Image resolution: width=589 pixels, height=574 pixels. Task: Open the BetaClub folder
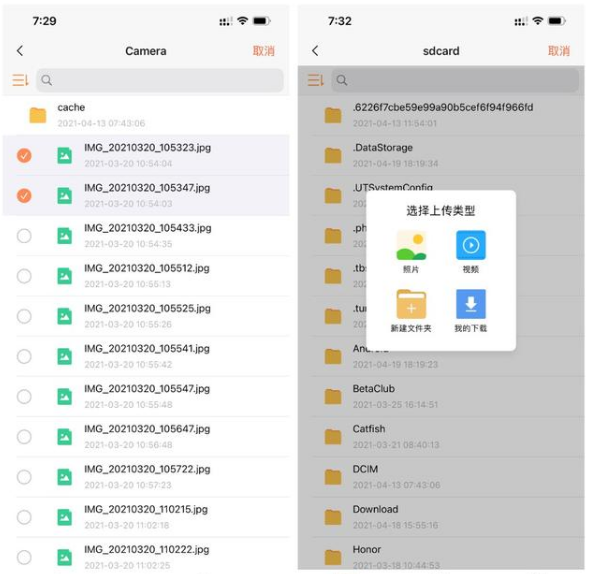point(441,397)
